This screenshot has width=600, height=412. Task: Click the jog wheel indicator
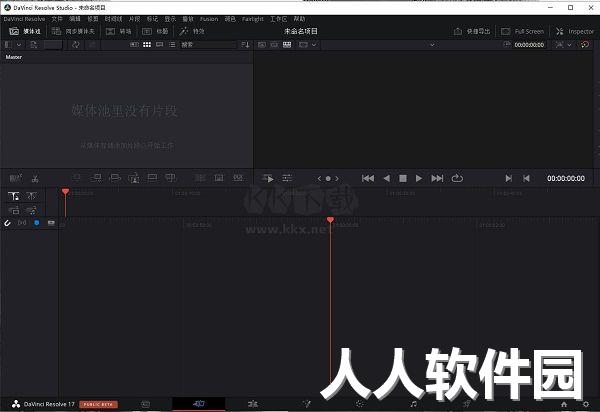point(328,179)
